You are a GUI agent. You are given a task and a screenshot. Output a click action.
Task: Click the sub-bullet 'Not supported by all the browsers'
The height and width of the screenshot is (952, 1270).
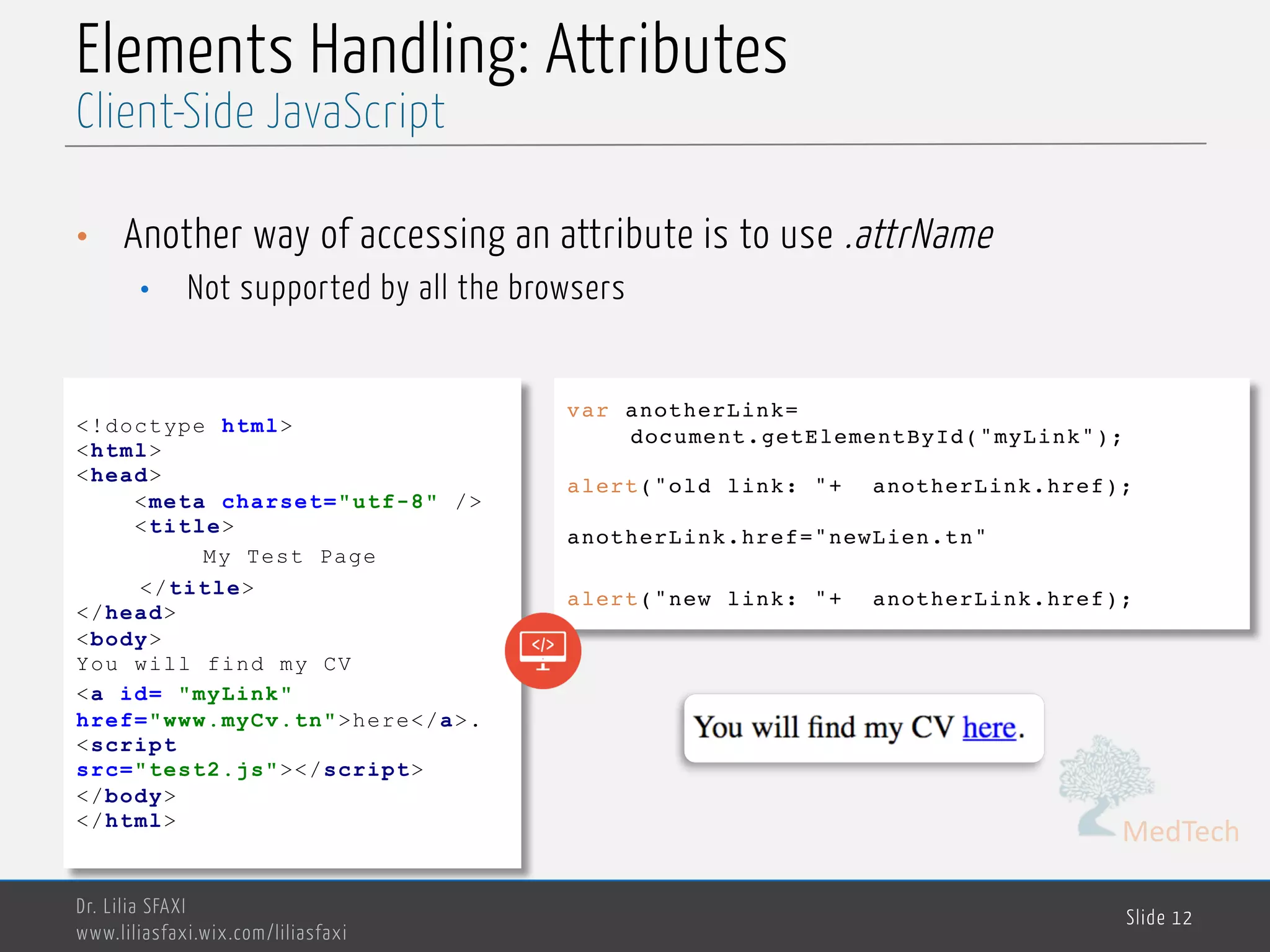(x=406, y=288)
